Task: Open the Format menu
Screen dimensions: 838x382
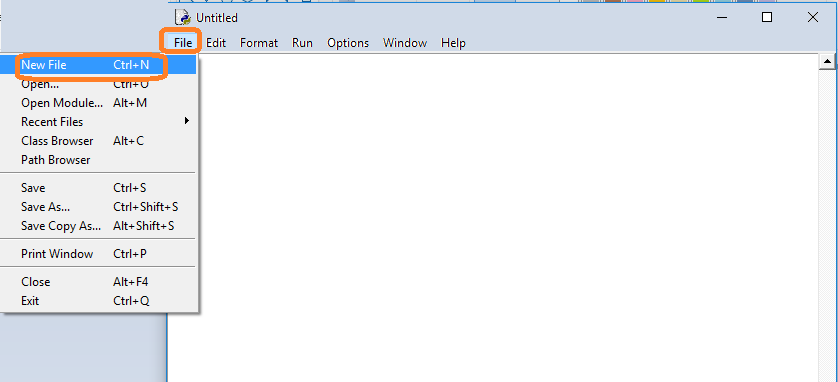Action: coord(259,43)
